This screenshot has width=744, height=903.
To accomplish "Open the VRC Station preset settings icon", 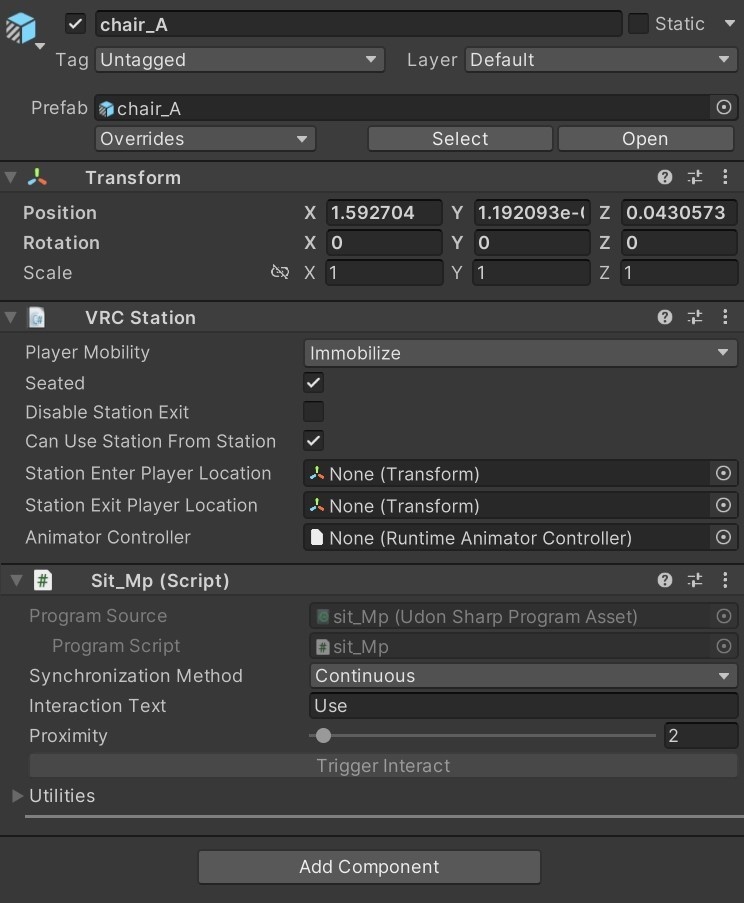I will tap(695, 318).
